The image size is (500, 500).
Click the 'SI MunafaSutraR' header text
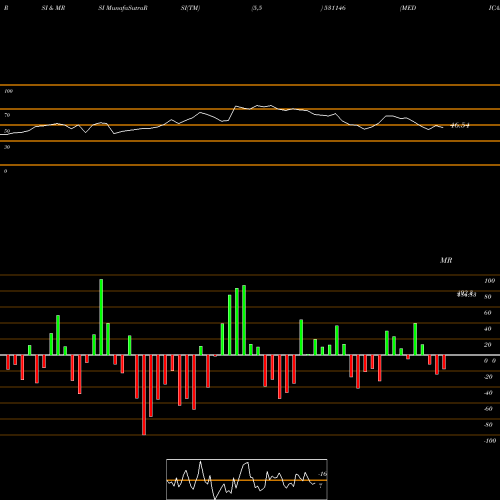pyautogui.click(x=123, y=8)
